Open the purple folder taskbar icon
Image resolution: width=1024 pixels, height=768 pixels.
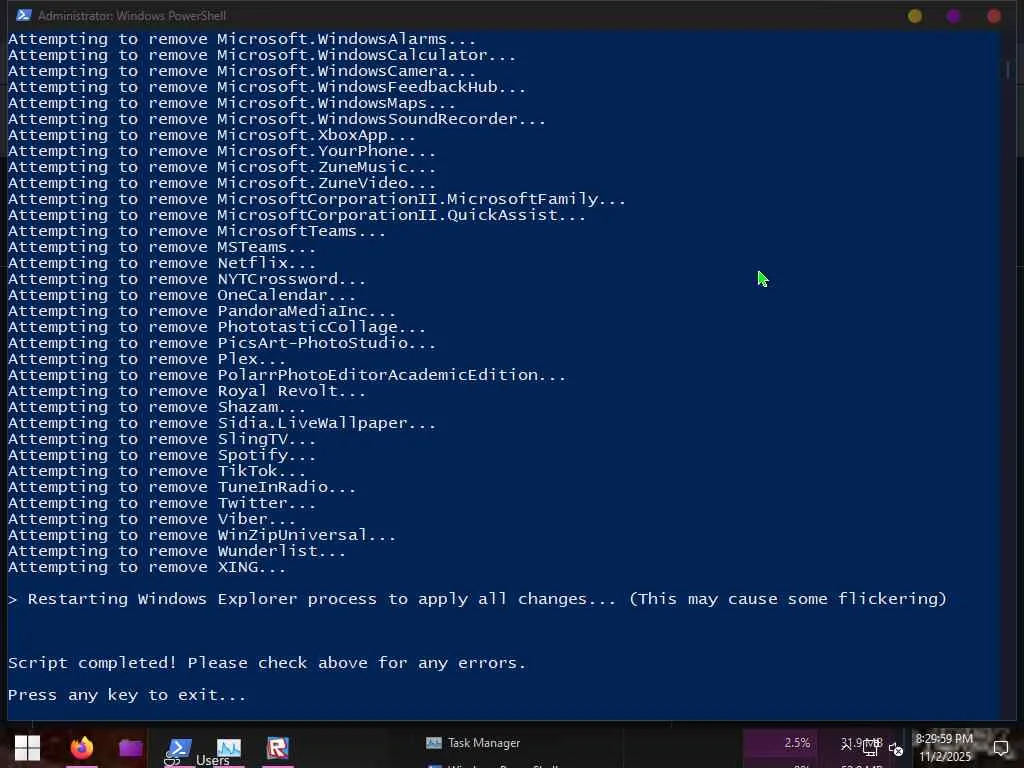click(x=131, y=747)
